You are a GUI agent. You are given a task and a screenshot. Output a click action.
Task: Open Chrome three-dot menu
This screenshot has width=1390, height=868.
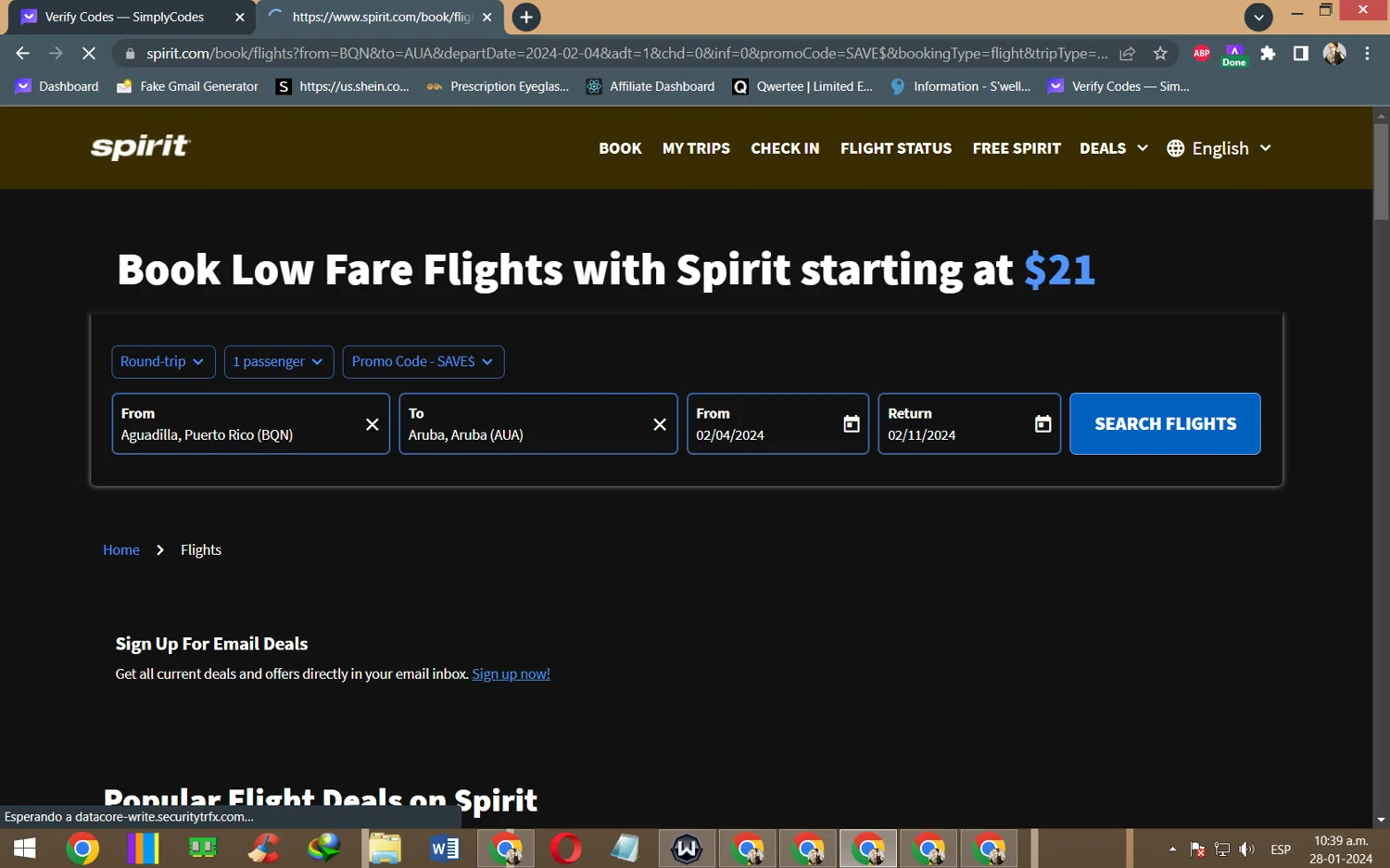(1367, 54)
